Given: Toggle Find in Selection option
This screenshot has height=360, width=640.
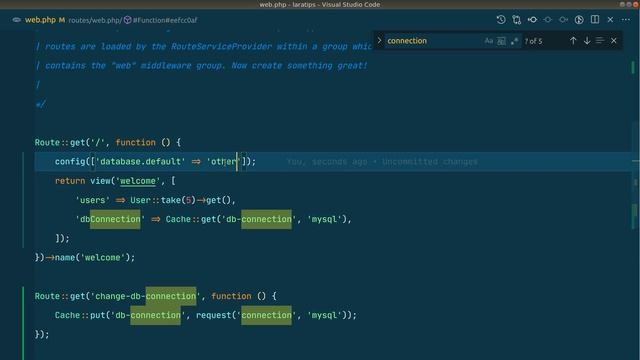Looking at the screenshot, I should pyautogui.click(x=600, y=41).
